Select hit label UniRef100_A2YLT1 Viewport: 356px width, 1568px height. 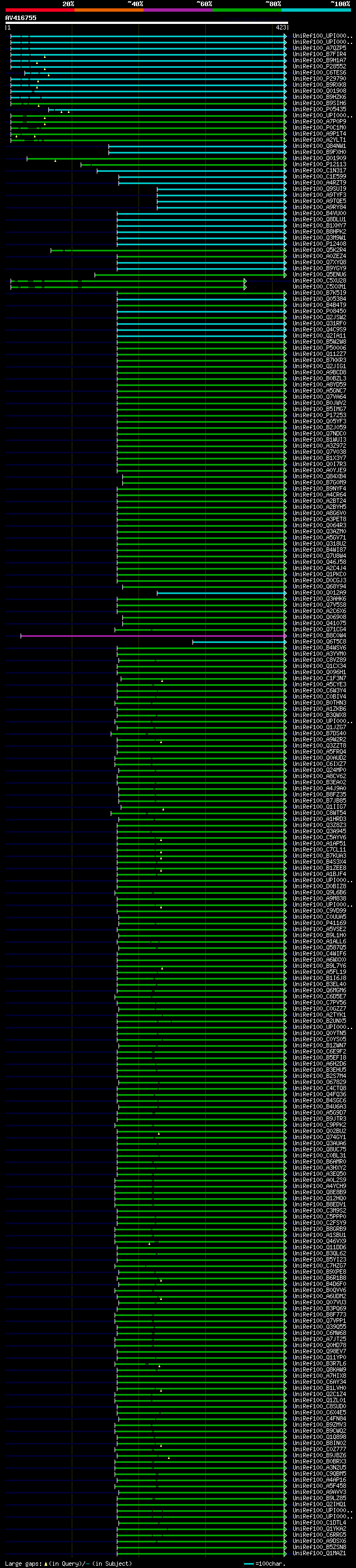coord(319,140)
